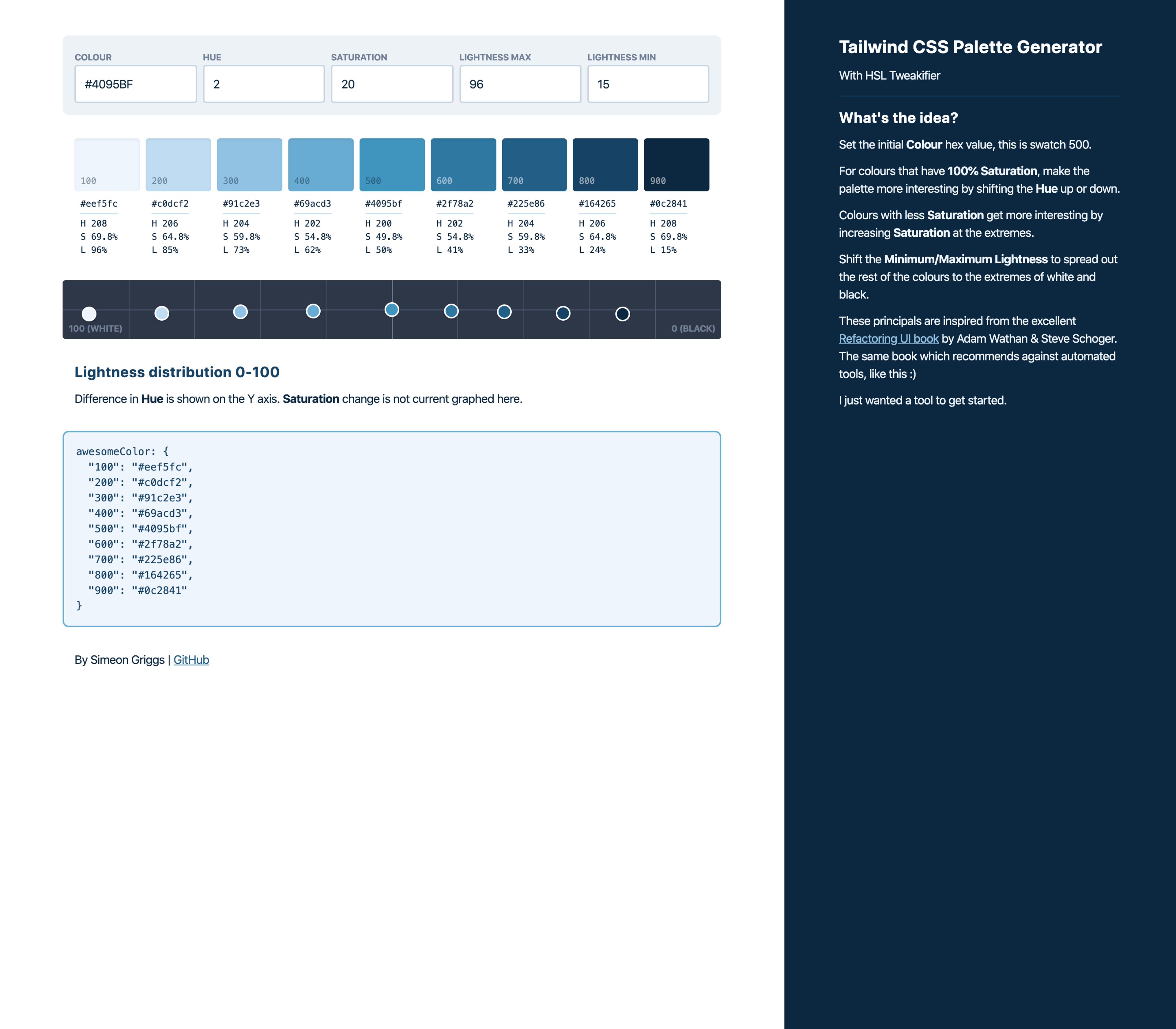
Task: Click the graph dot for swatch 300
Action: [x=241, y=312]
